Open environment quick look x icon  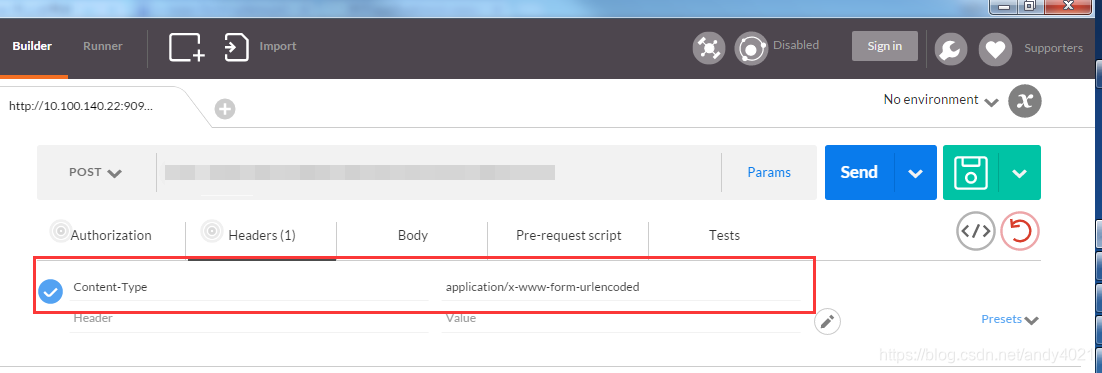pyautogui.click(x=1025, y=101)
